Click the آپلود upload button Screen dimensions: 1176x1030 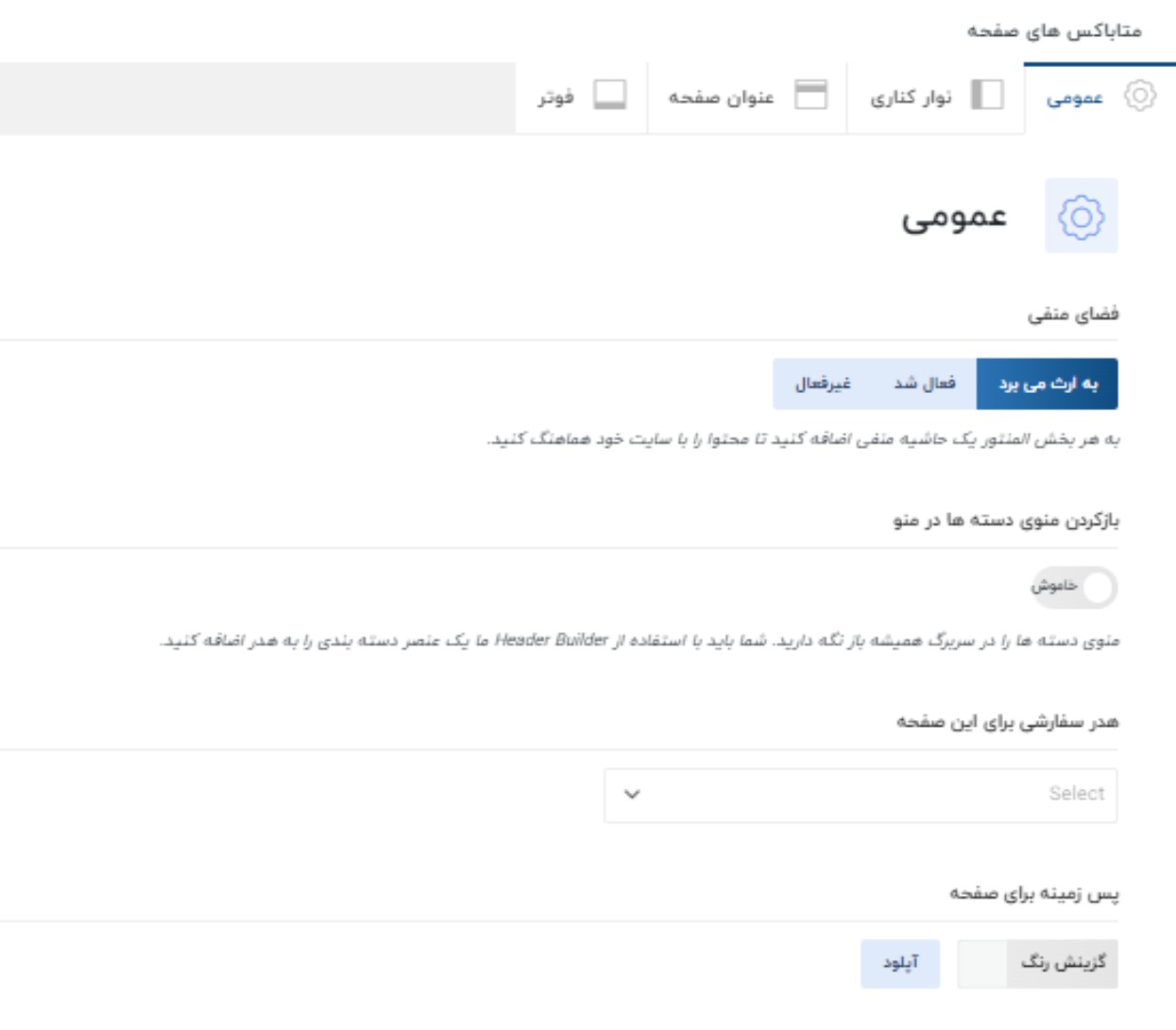click(900, 963)
